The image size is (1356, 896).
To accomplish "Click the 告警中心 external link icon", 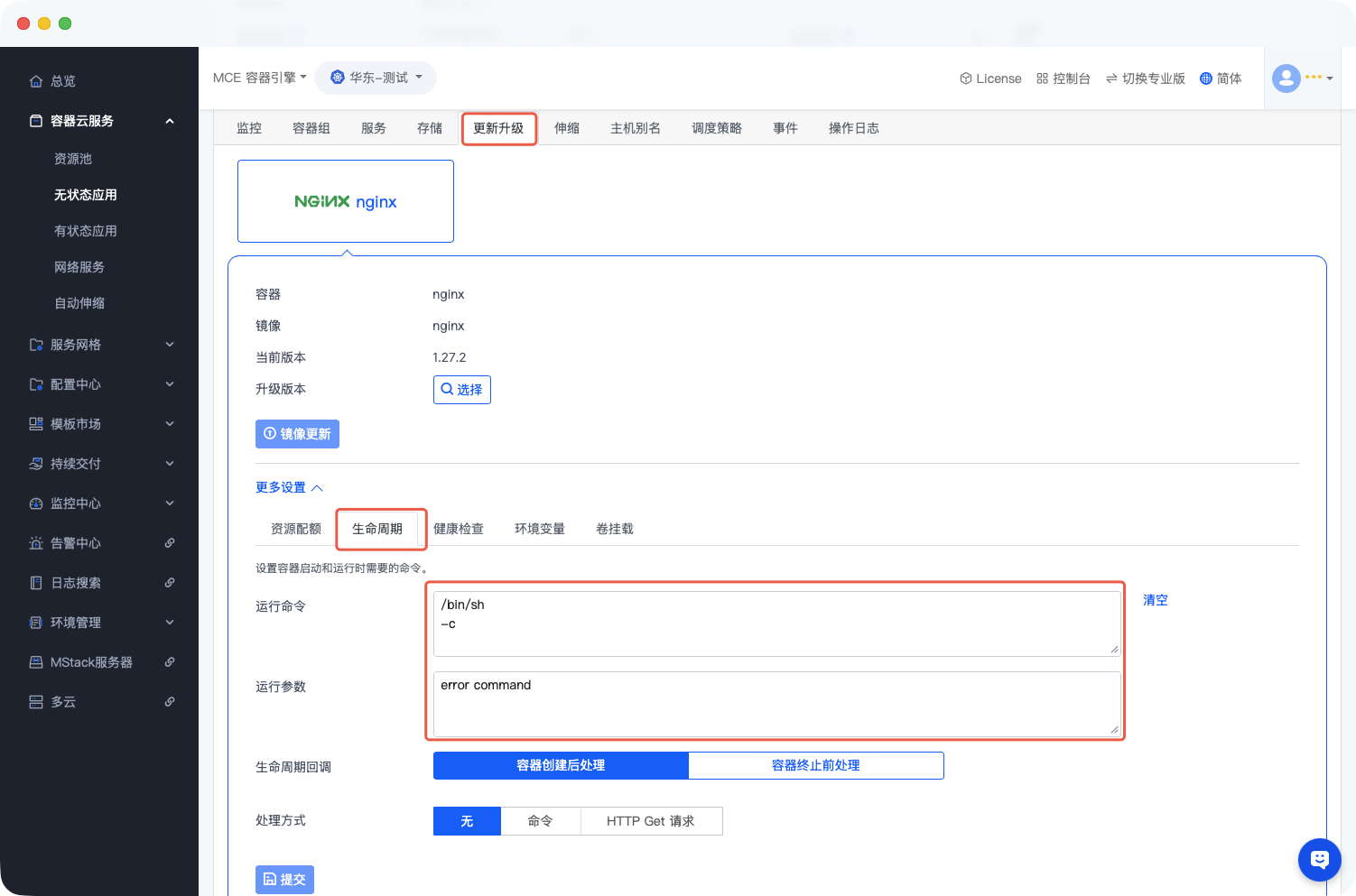I will (x=170, y=543).
